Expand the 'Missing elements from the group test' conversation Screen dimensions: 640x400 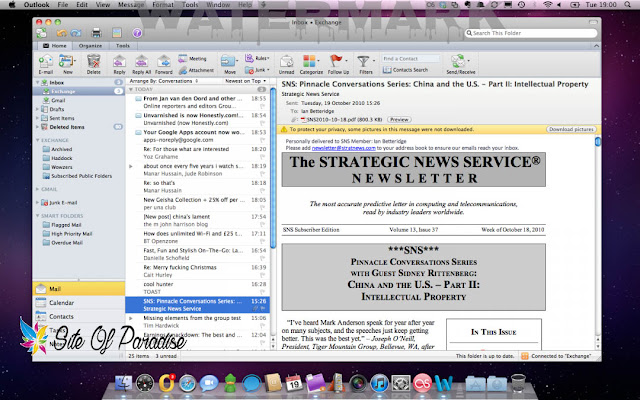coord(131,318)
